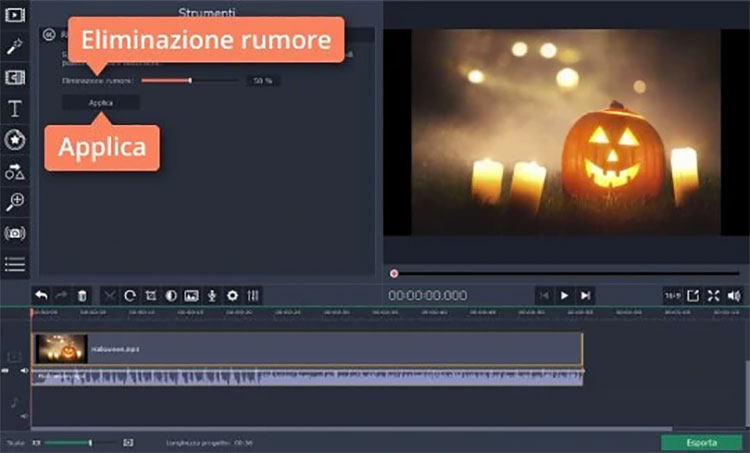Open the Import media tab in the sidebar

tap(15, 15)
